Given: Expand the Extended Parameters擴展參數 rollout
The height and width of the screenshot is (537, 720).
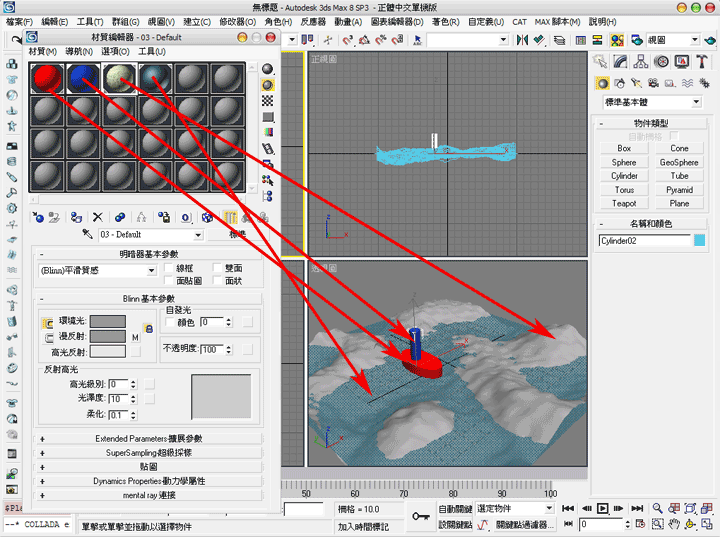Looking at the screenshot, I should click(149, 439).
